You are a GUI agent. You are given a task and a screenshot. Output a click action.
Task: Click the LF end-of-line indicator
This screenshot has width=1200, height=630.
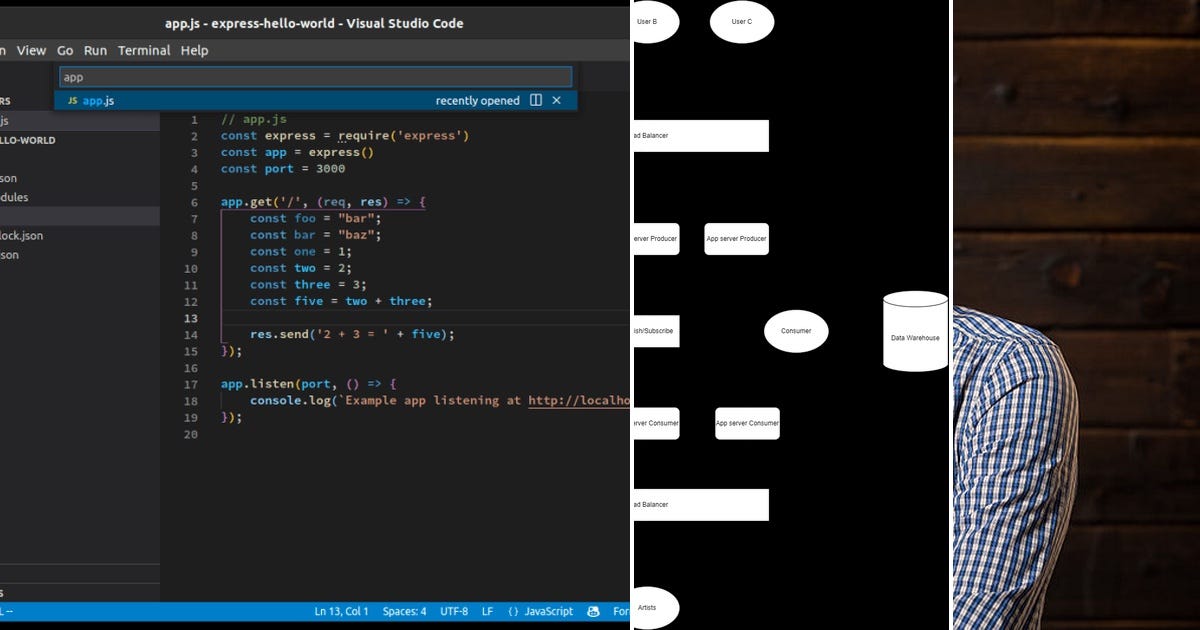tap(487, 611)
